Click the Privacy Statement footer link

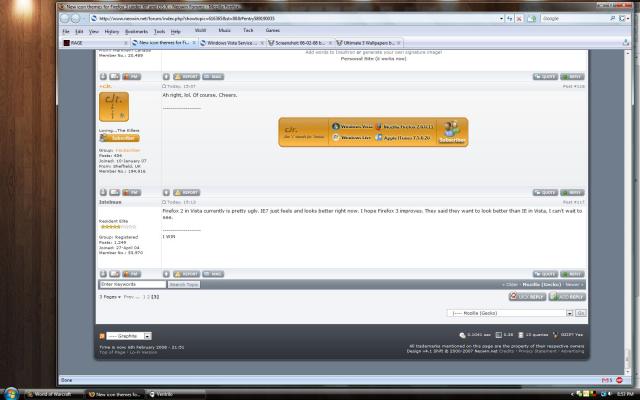[x=538, y=351]
